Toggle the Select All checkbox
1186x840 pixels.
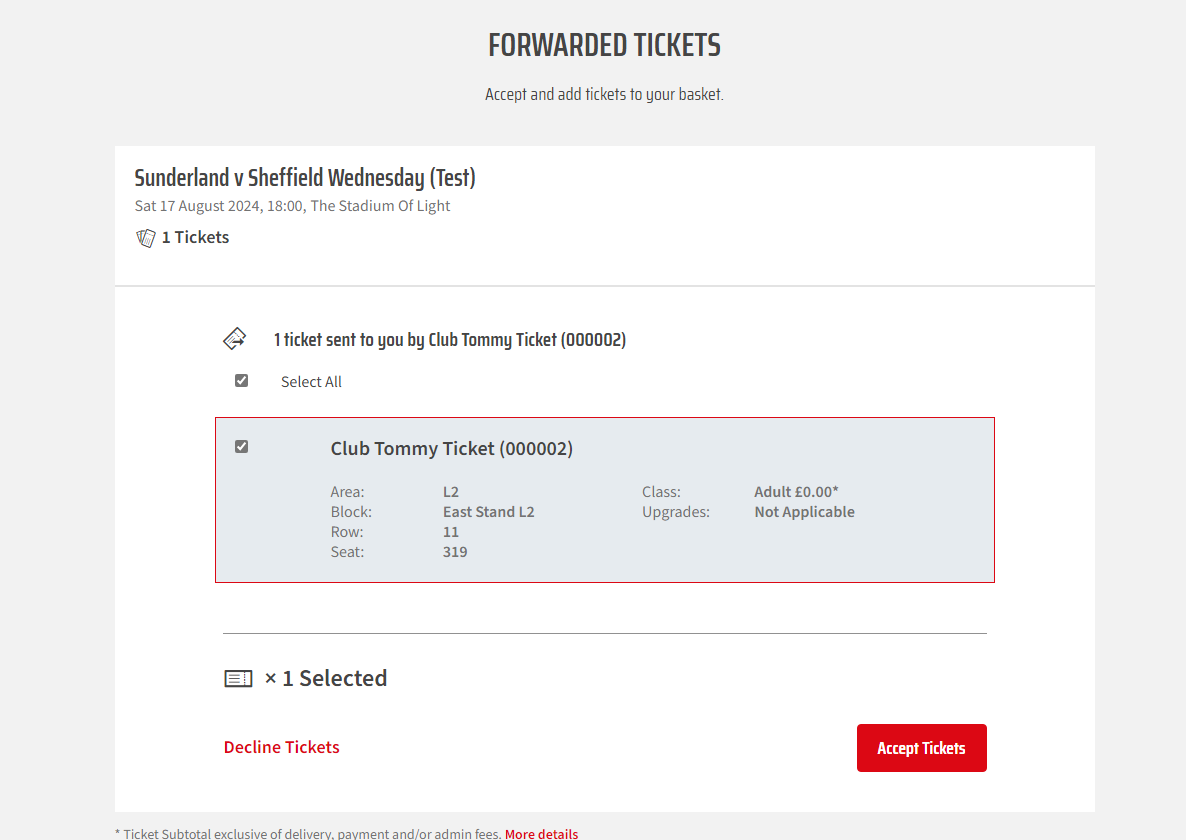241,380
